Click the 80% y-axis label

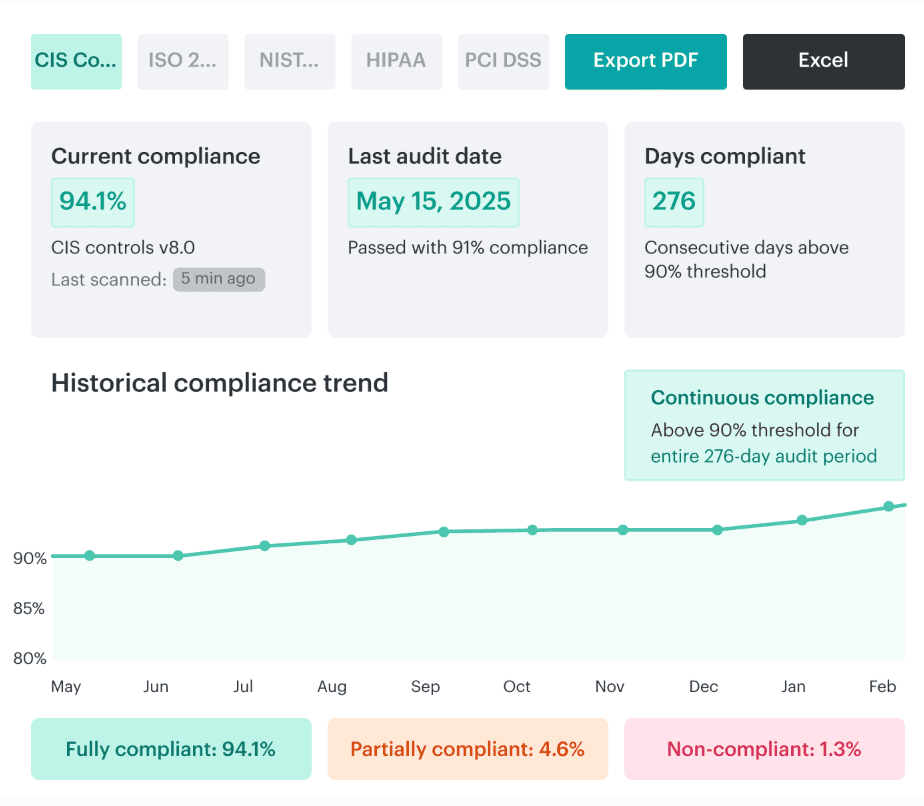coord(29,658)
